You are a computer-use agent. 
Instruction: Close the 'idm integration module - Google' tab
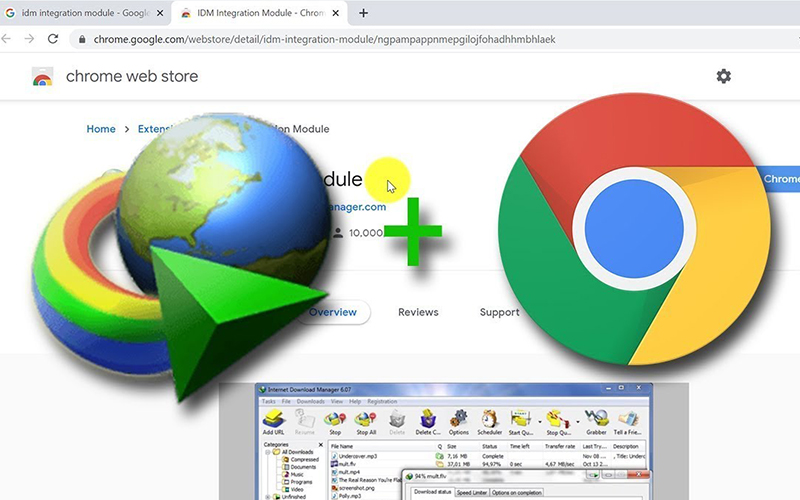[x=159, y=13]
